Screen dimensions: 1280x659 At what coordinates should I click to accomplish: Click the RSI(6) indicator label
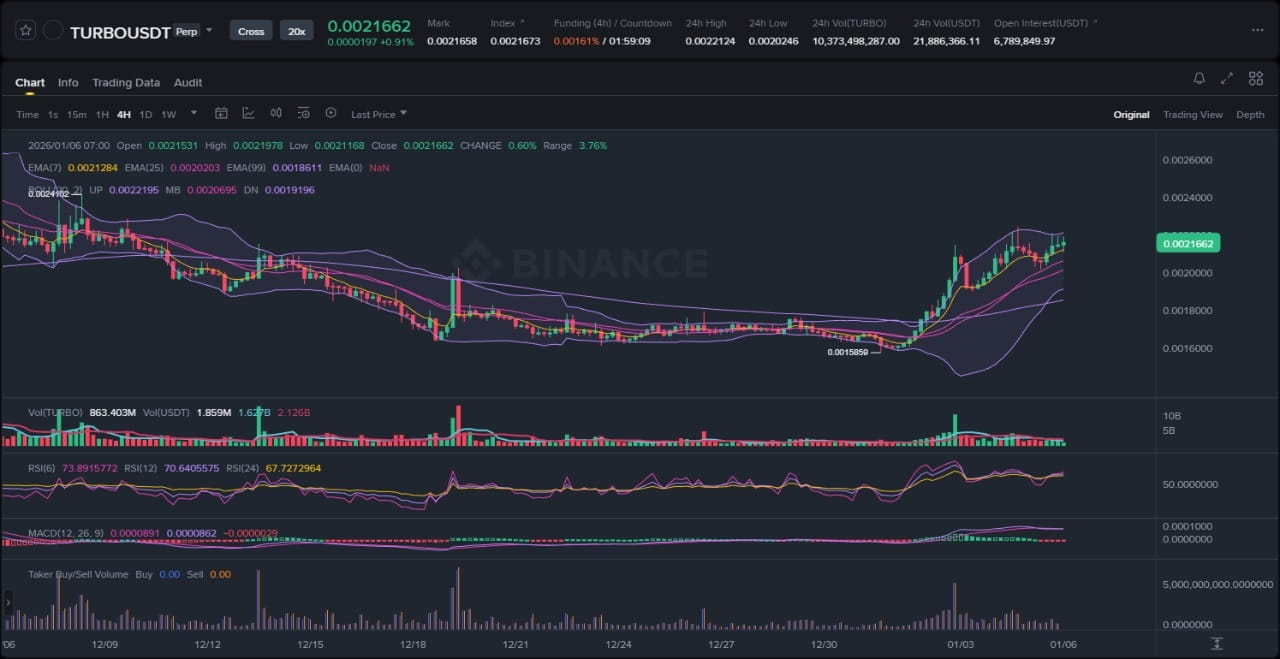coord(43,467)
